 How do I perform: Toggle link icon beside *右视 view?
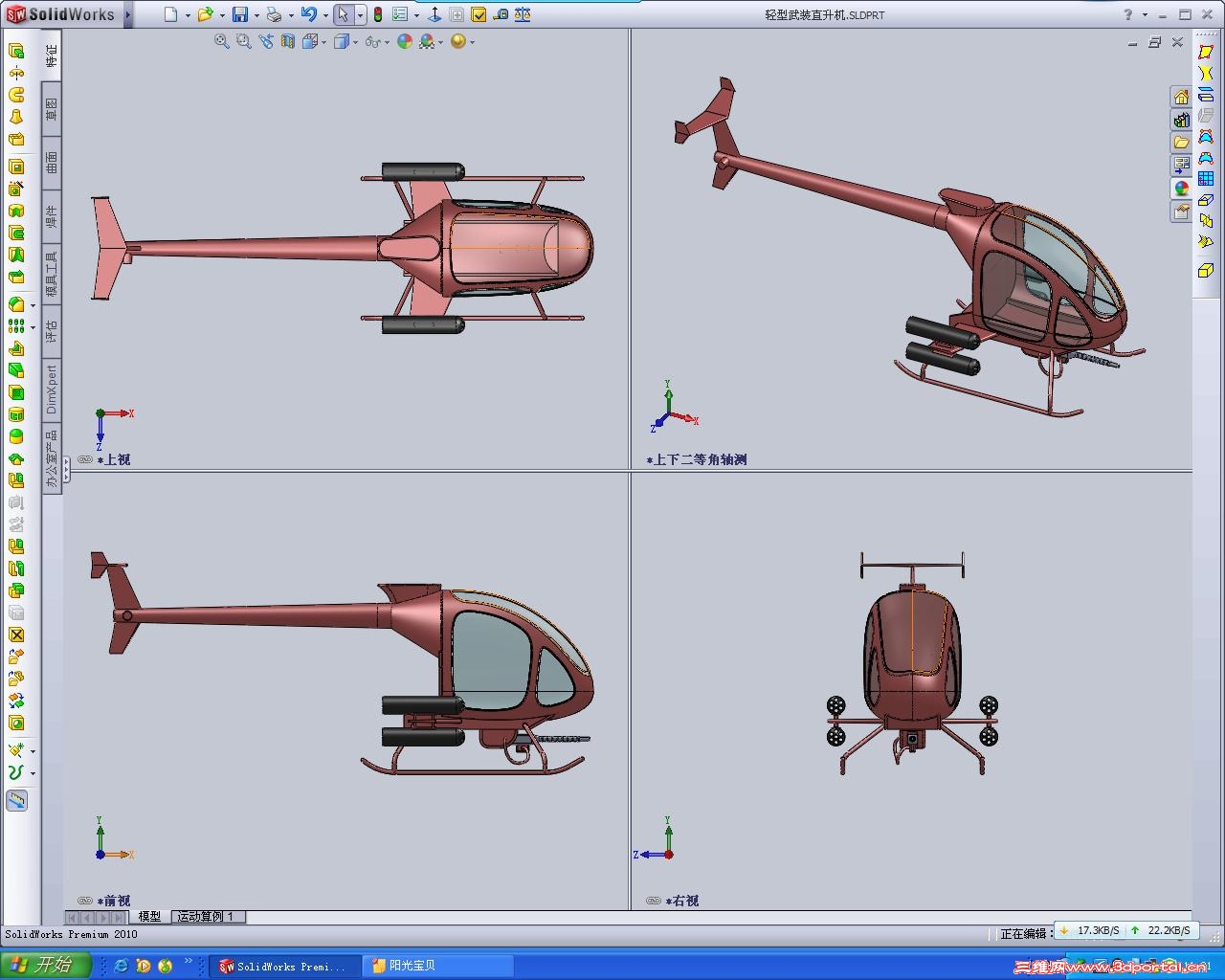pos(654,901)
